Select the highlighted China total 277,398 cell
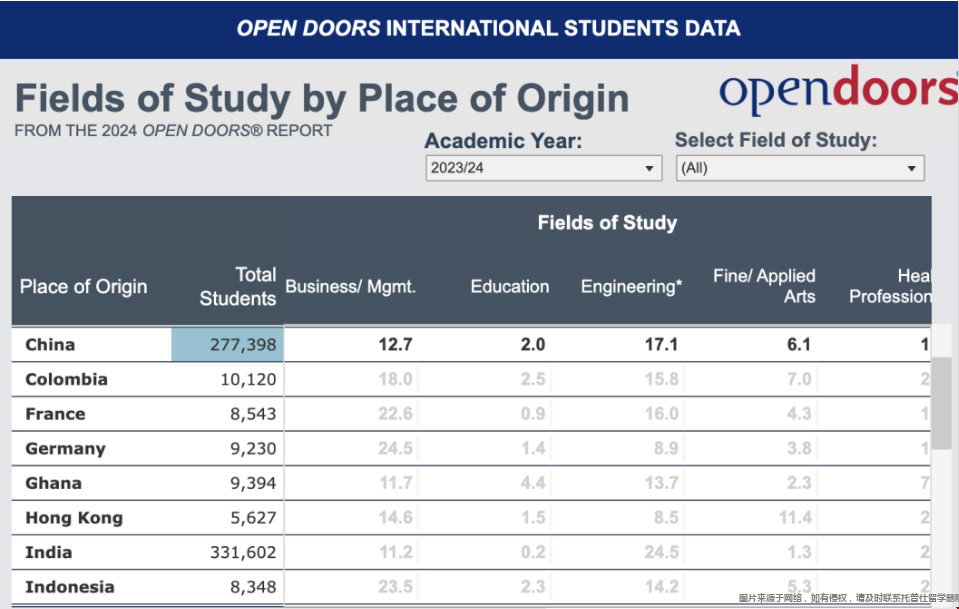This screenshot has width=959, height=609. (228, 345)
